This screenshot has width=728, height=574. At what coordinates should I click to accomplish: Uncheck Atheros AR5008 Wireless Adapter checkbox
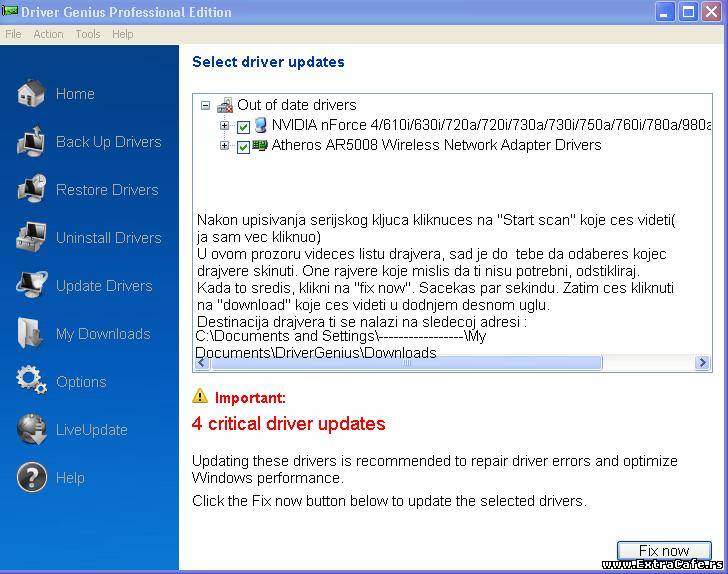click(243, 147)
